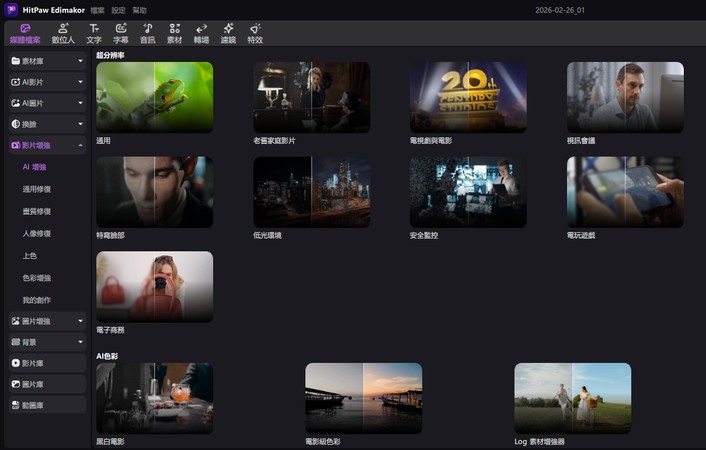Expand the AI圖片 dropdown arrow
Screen dimensions: 706x450
click(x=81, y=103)
